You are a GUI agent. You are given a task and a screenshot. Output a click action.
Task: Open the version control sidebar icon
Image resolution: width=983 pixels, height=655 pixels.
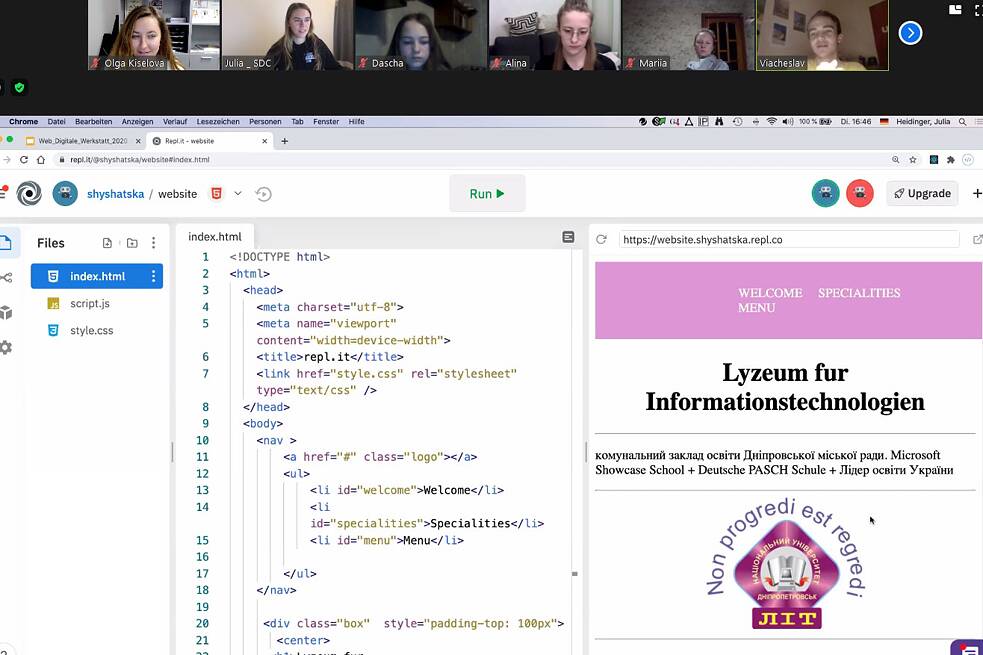[6, 278]
